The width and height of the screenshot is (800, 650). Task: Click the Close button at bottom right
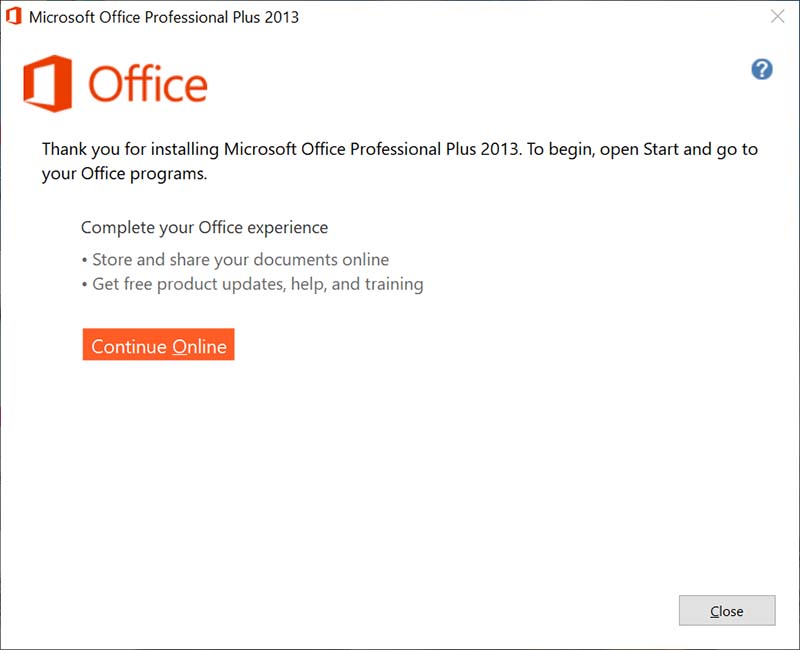(727, 610)
